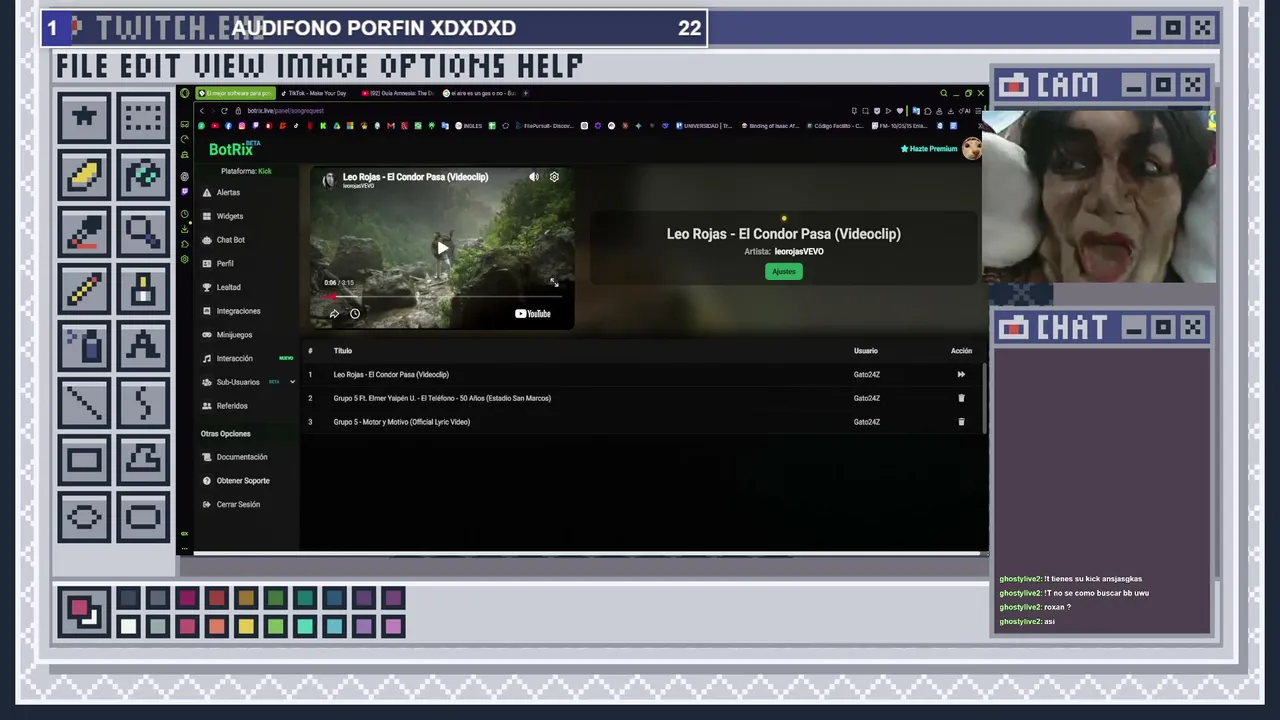1280x720 pixels.
Task: Open the Options menu
Action: 442,66
